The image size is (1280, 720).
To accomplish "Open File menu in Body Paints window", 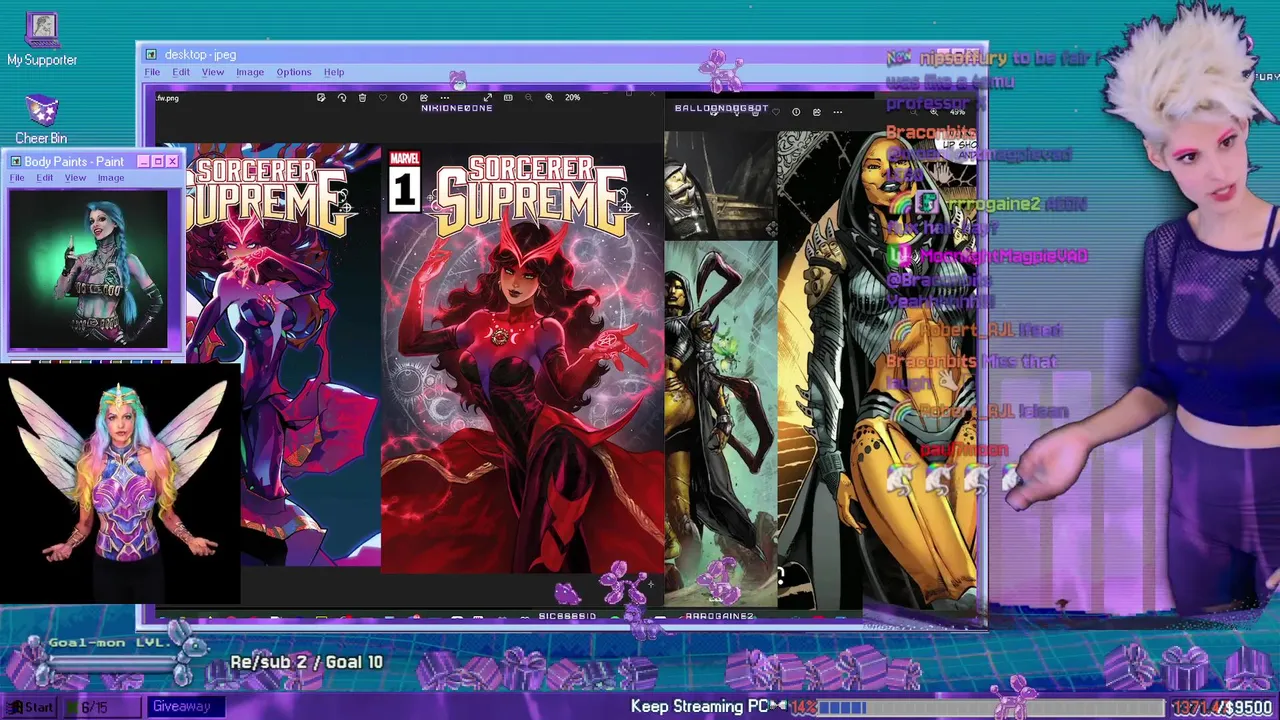I will (x=17, y=178).
